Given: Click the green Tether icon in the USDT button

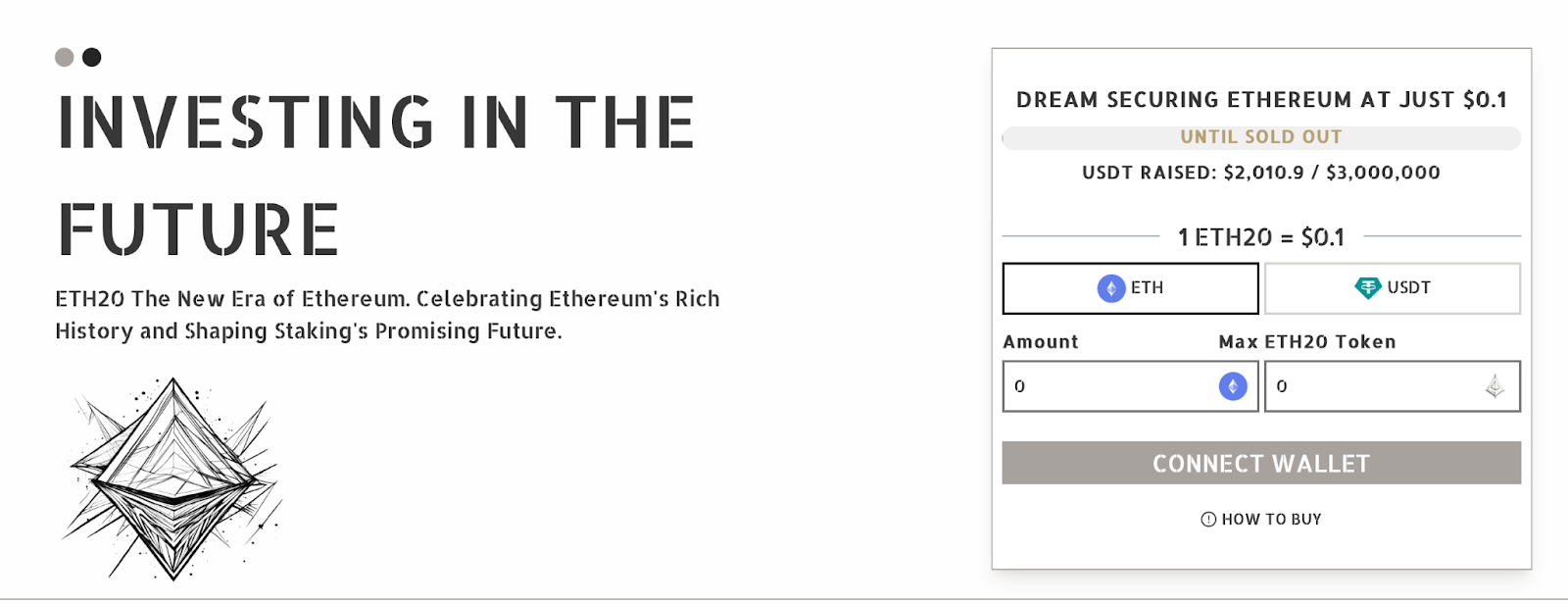Looking at the screenshot, I should [1367, 288].
